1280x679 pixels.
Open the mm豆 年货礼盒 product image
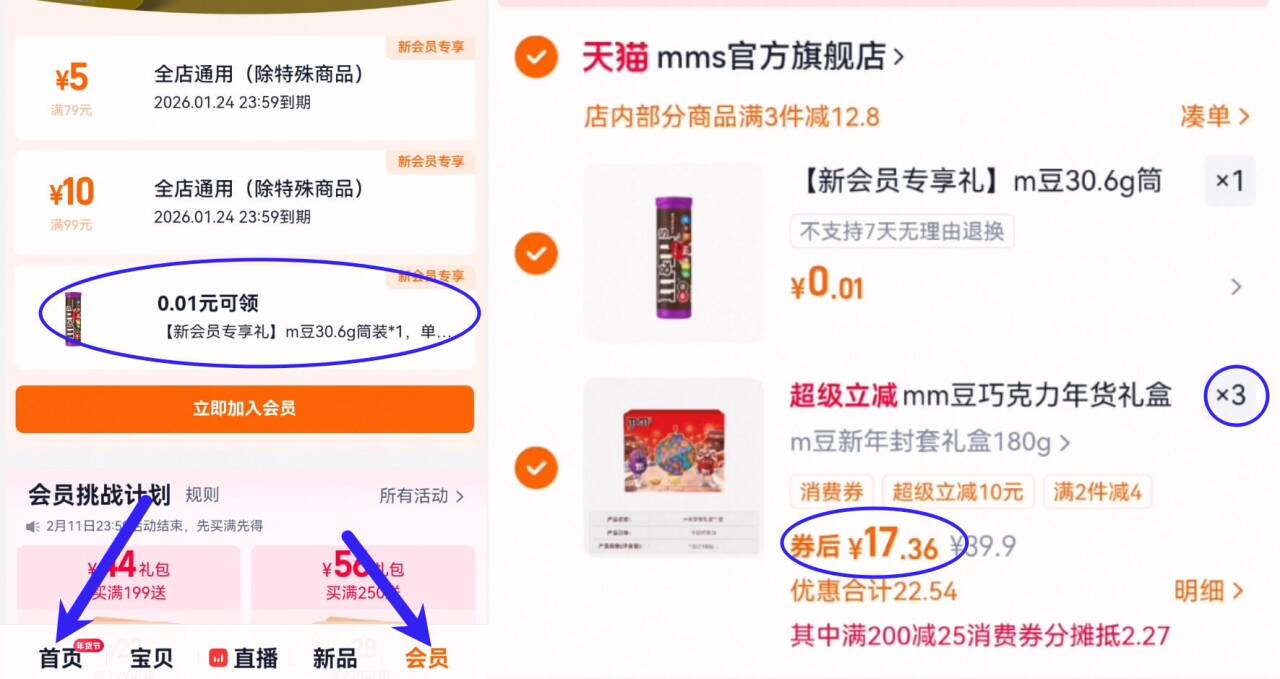(x=673, y=467)
